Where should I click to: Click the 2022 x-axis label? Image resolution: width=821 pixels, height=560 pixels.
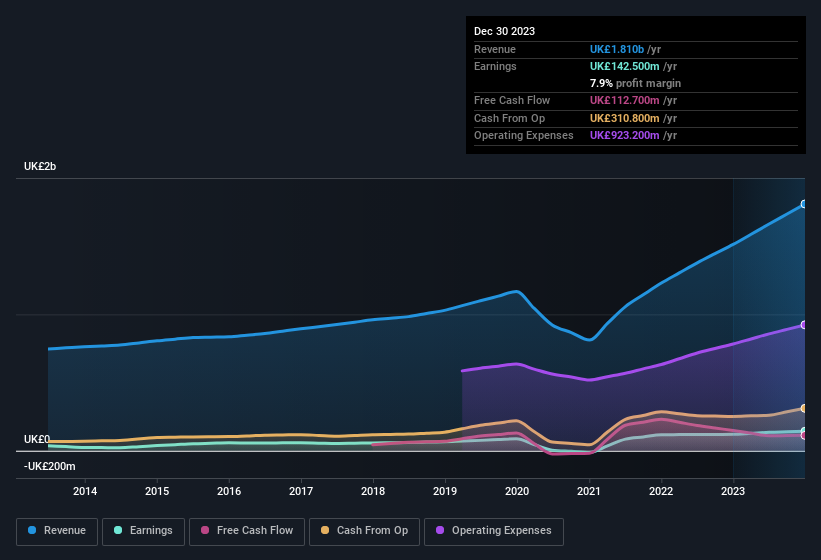pyautogui.click(x=661, y=491)
